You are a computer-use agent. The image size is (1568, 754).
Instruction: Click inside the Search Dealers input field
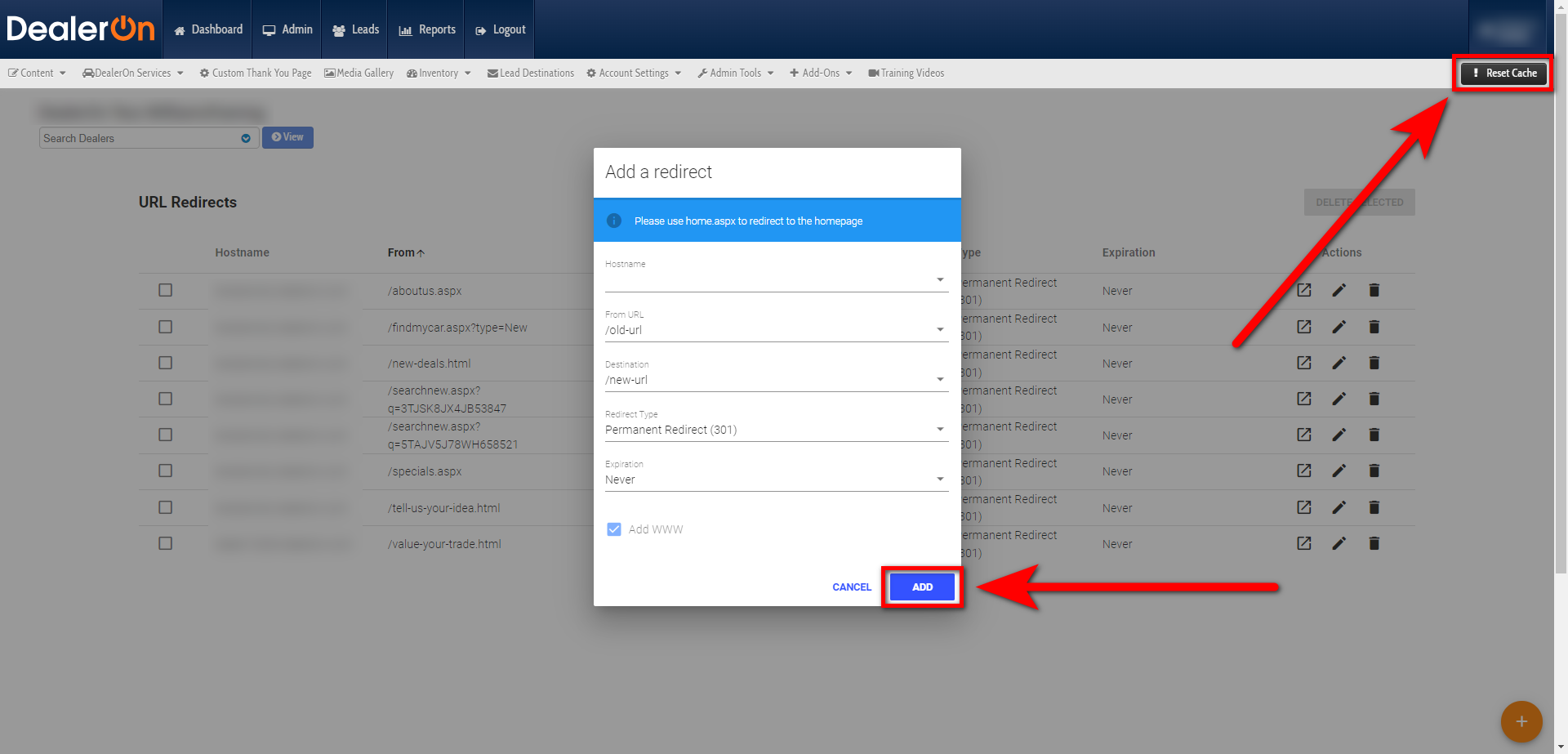[x=139, y=137]
